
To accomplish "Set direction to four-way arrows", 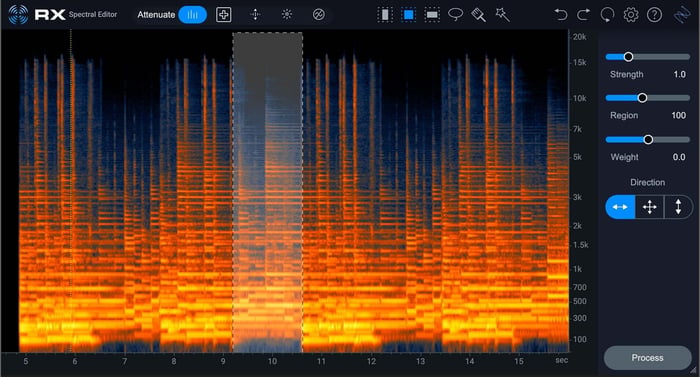I will pos(650,207).
